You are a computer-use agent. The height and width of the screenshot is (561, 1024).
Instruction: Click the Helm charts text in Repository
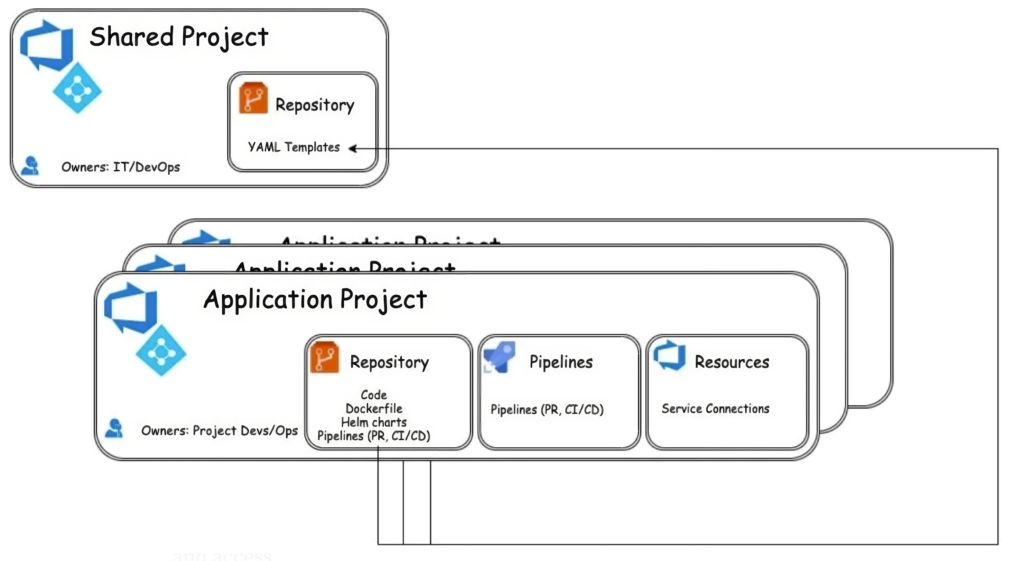(x=374, y=422)
